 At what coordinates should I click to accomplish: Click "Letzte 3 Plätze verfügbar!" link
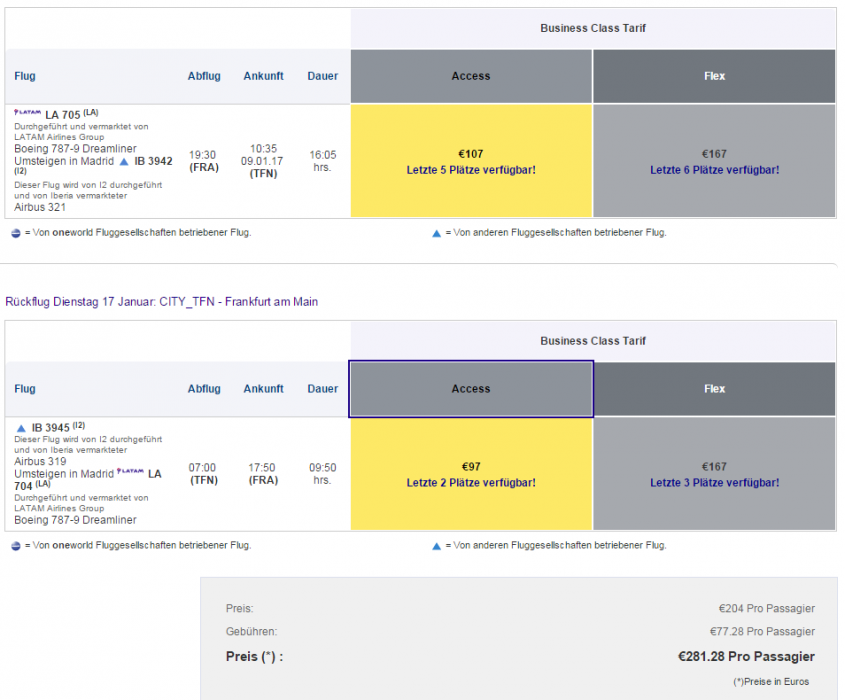click(714, 483)
